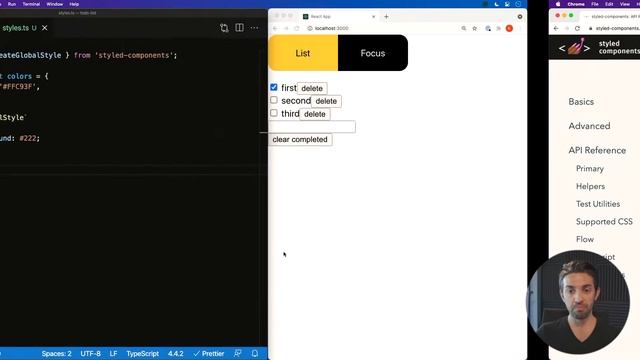Viewport: 640px width, 360px height.
Task: Open the Chrome app menu
Action: pyautogui.click(x=576, y=4)
